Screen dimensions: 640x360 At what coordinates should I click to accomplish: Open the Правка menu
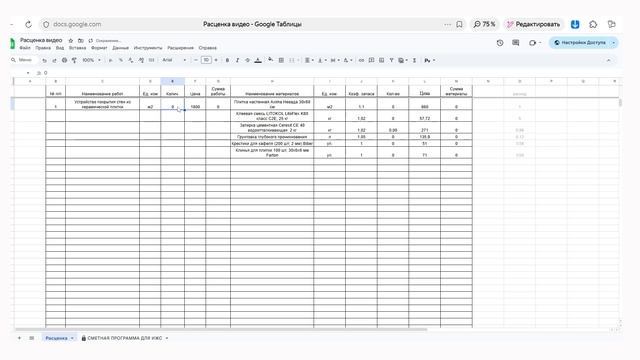pos(43,48)
